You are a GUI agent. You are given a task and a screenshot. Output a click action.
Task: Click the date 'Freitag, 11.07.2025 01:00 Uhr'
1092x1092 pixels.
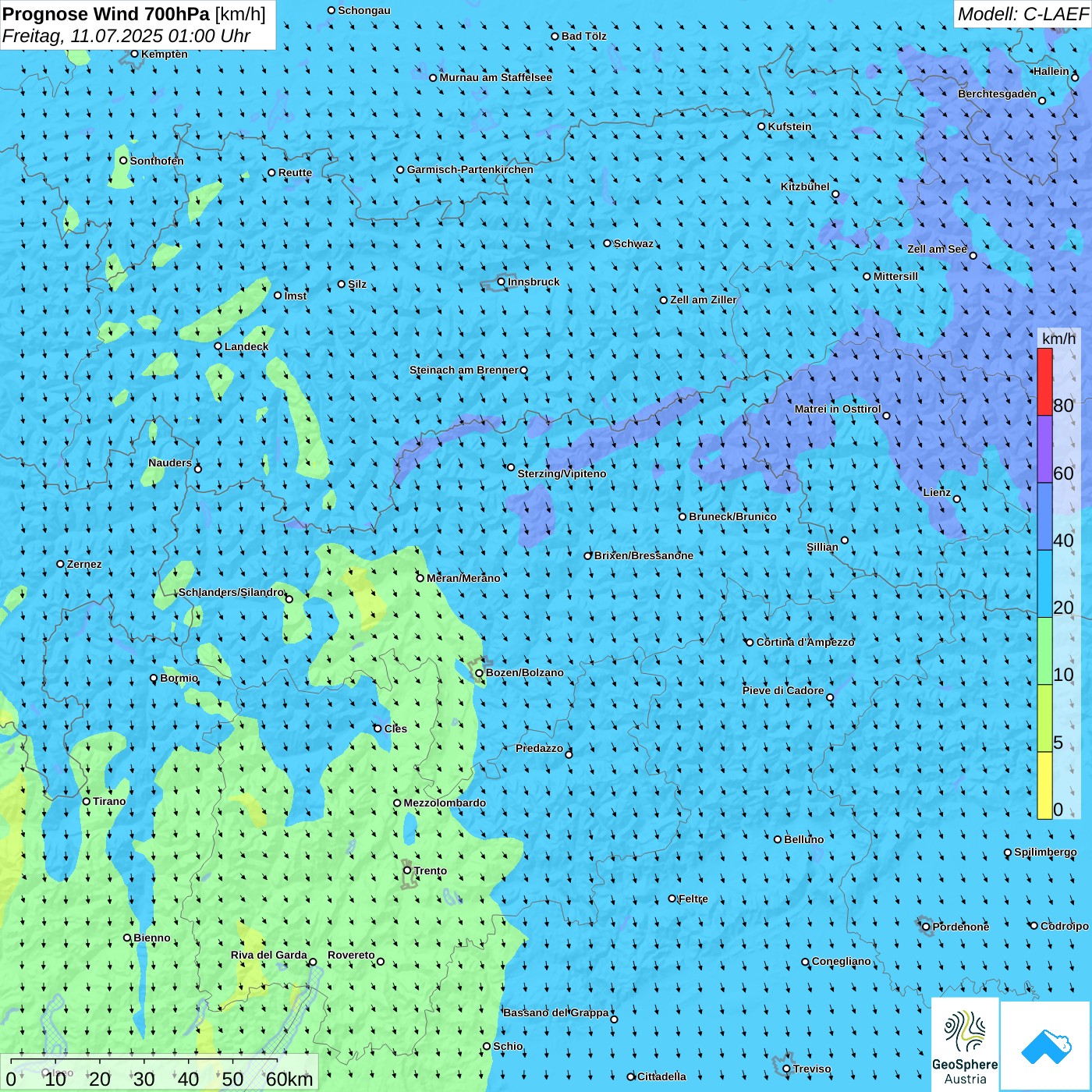[x=126, y=36]
